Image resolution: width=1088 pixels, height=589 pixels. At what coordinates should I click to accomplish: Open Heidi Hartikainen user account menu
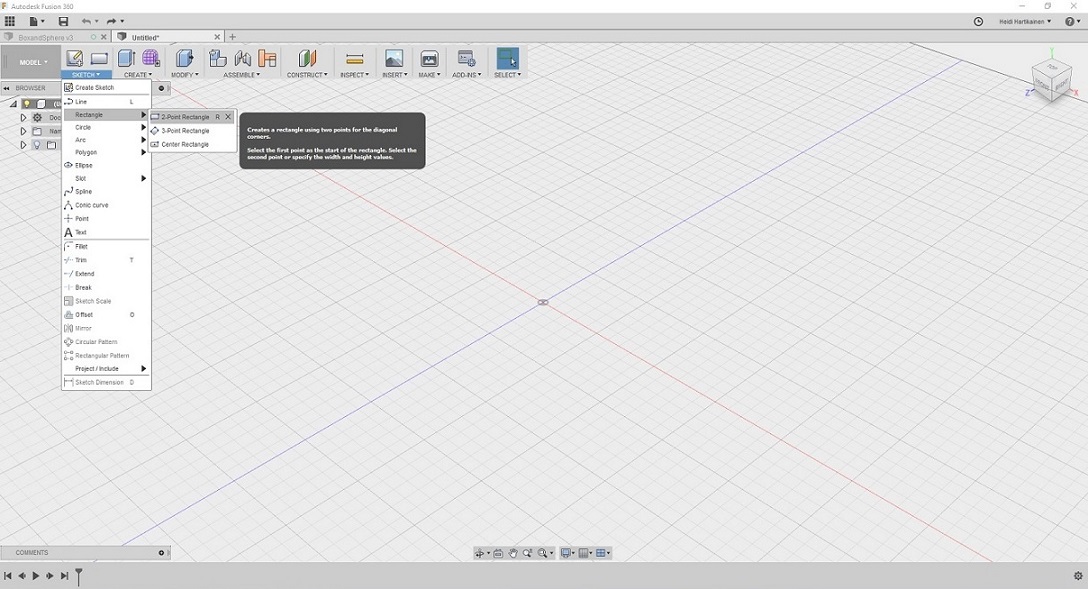coord(1025,22)
